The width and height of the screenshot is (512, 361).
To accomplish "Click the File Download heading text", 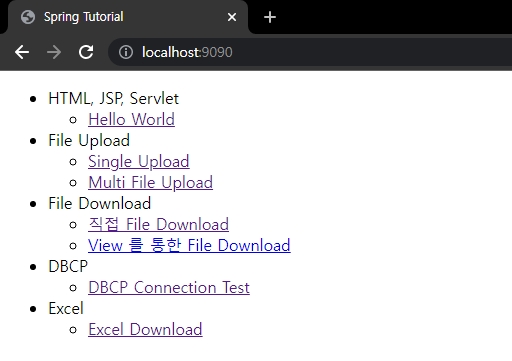I will click(99, 203).
